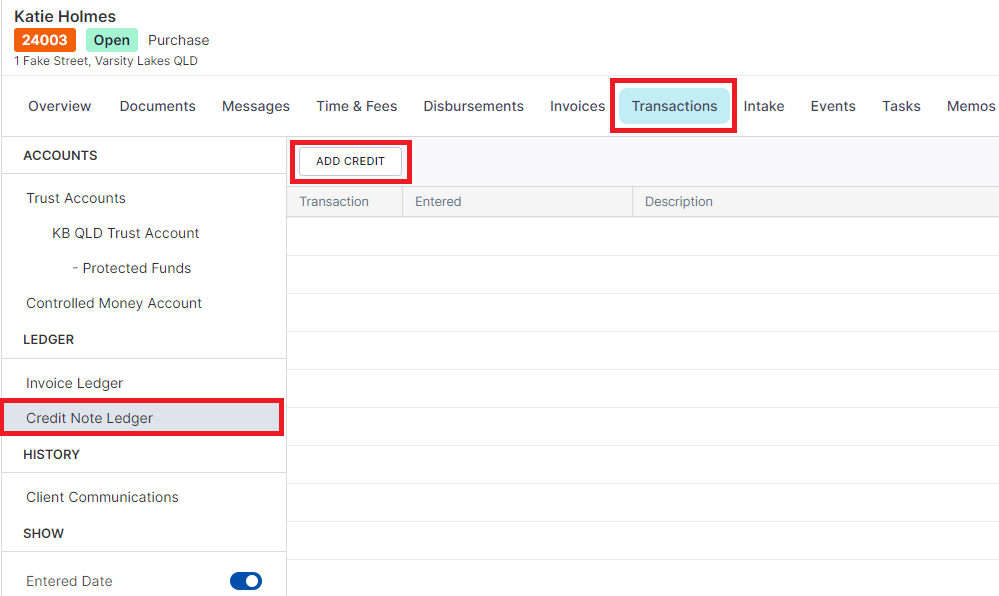Click the client name Katie Holmes
999x596 pixels.
point(65,16)
